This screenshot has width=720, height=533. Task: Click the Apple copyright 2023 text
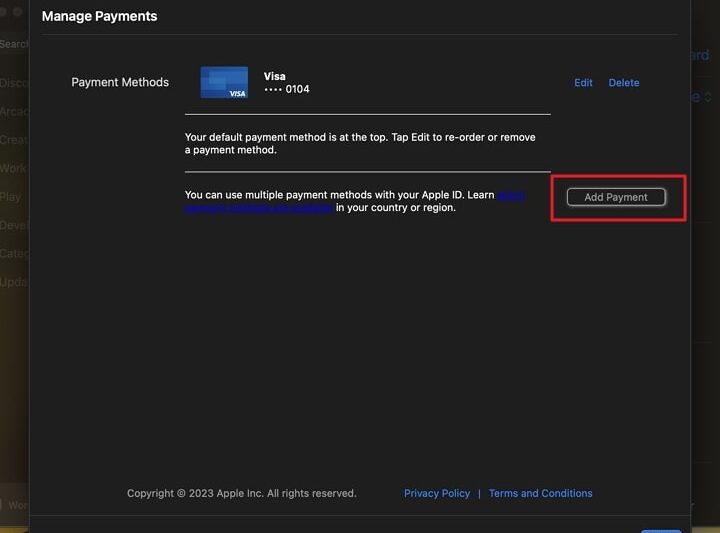[242, 493]
